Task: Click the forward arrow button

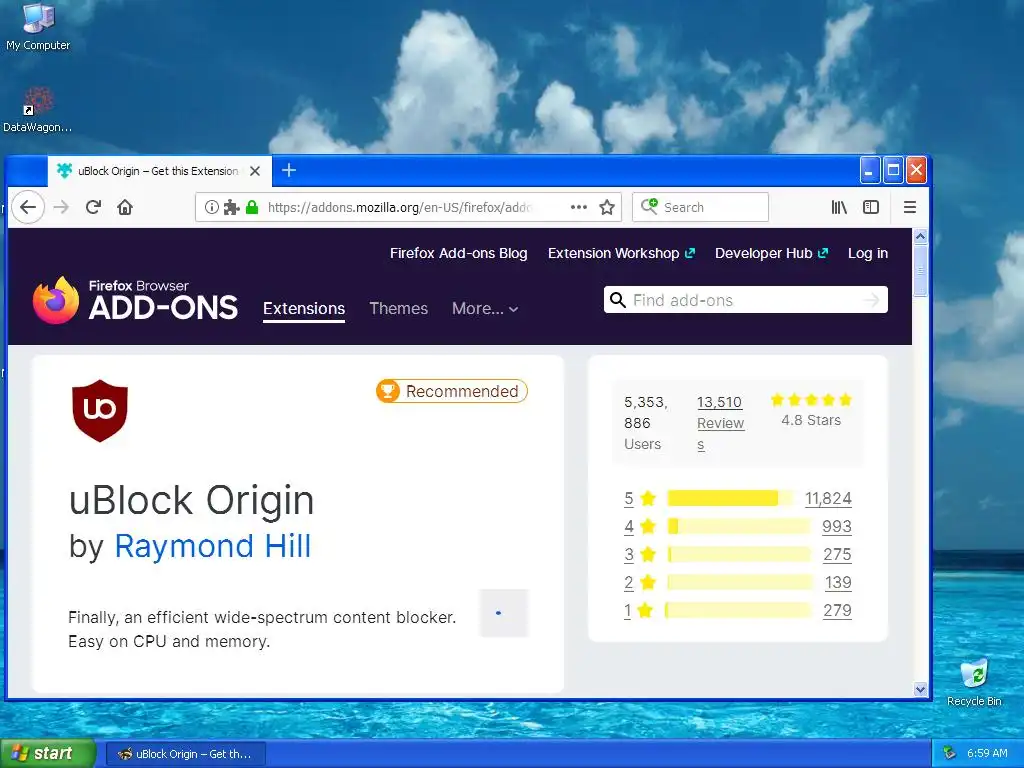Action: [x=61, y=207]
